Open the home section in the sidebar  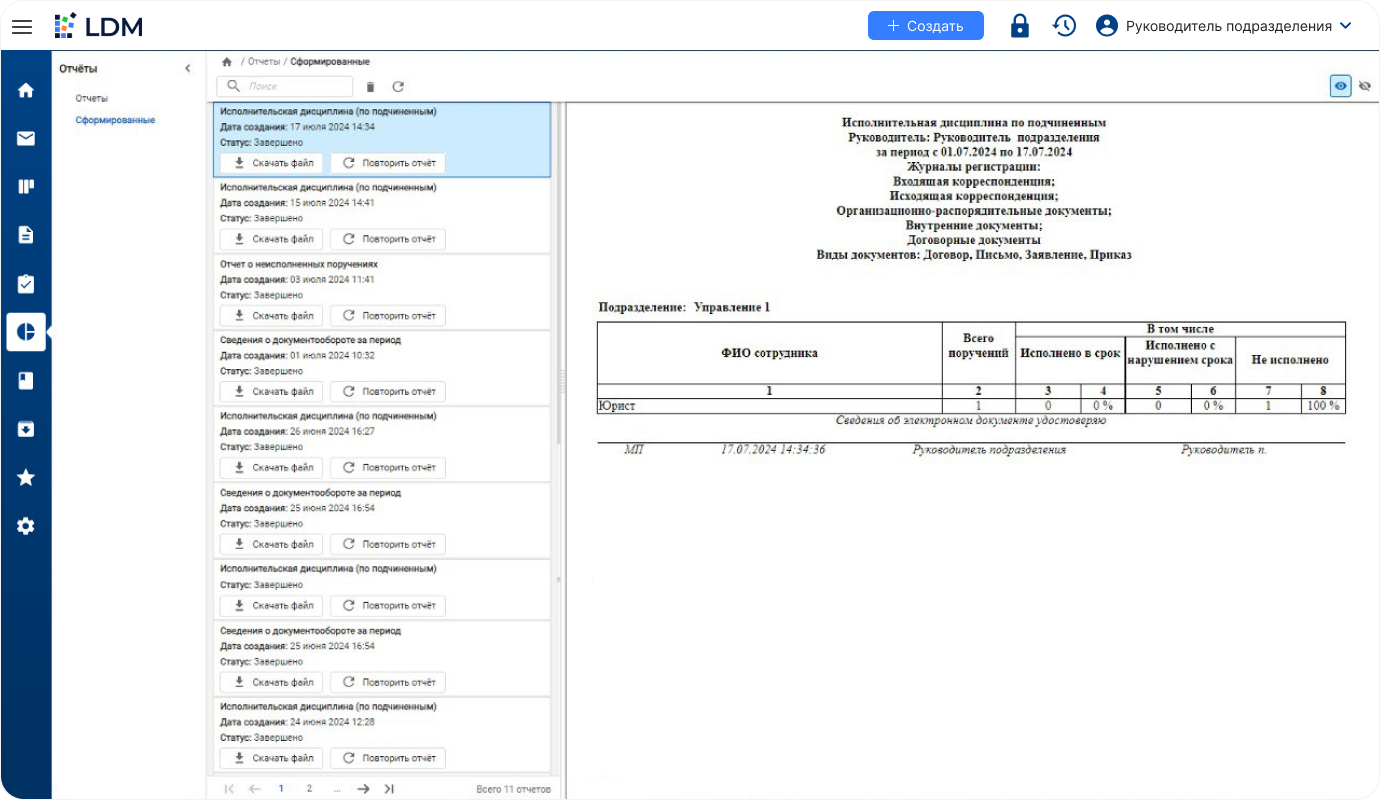click(x=25, y=89)
